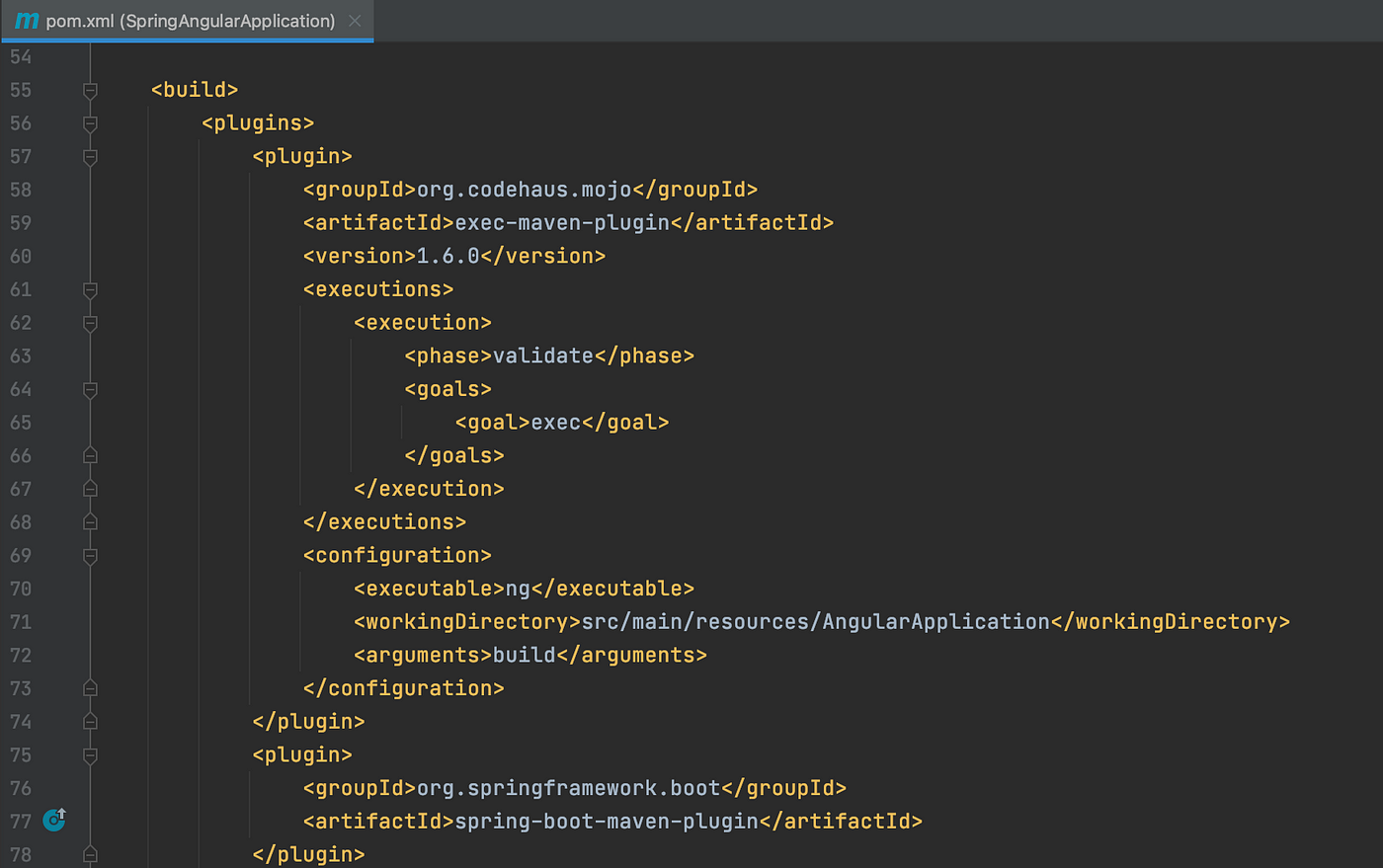The height and width of the screenshot is (868, 1383).
Task: Click the closing </workingDirectory> tag
Action: [1171, 622]
